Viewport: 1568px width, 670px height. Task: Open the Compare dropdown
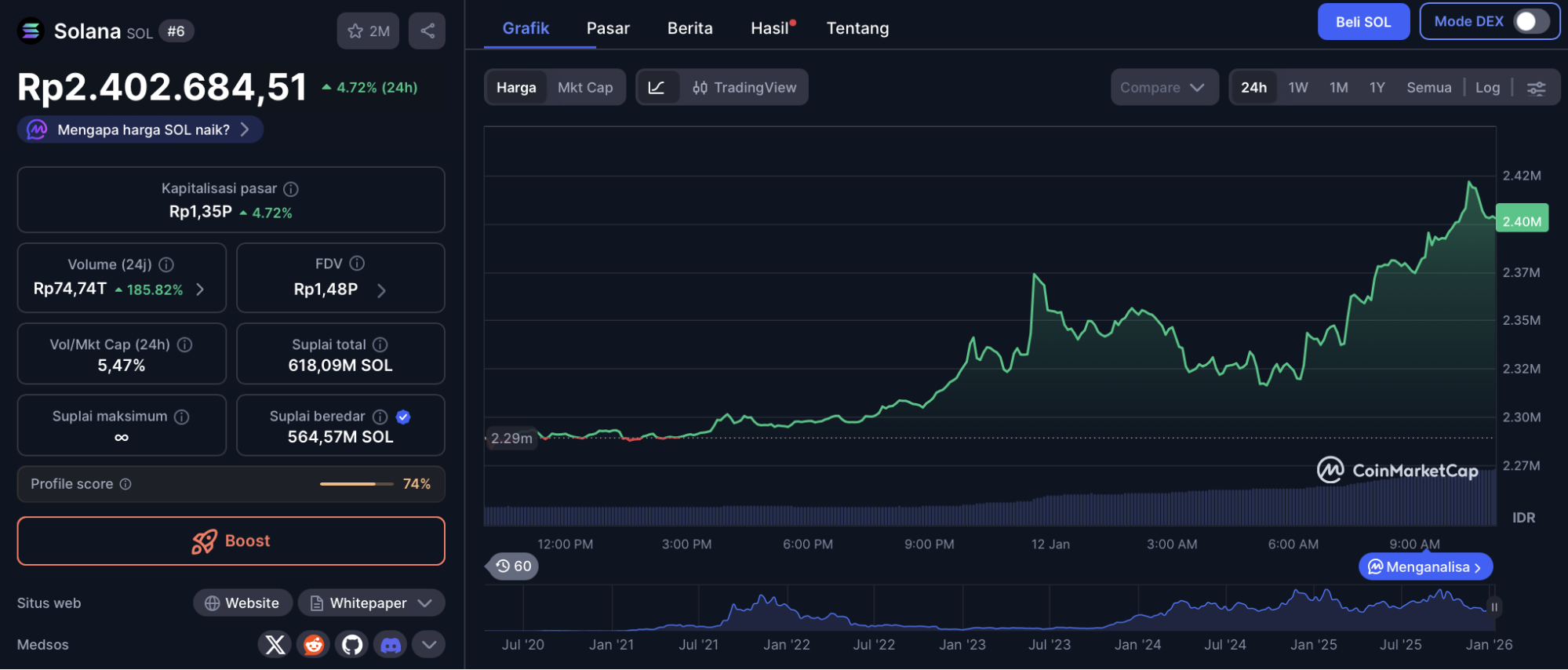[x=1162, y=88]
